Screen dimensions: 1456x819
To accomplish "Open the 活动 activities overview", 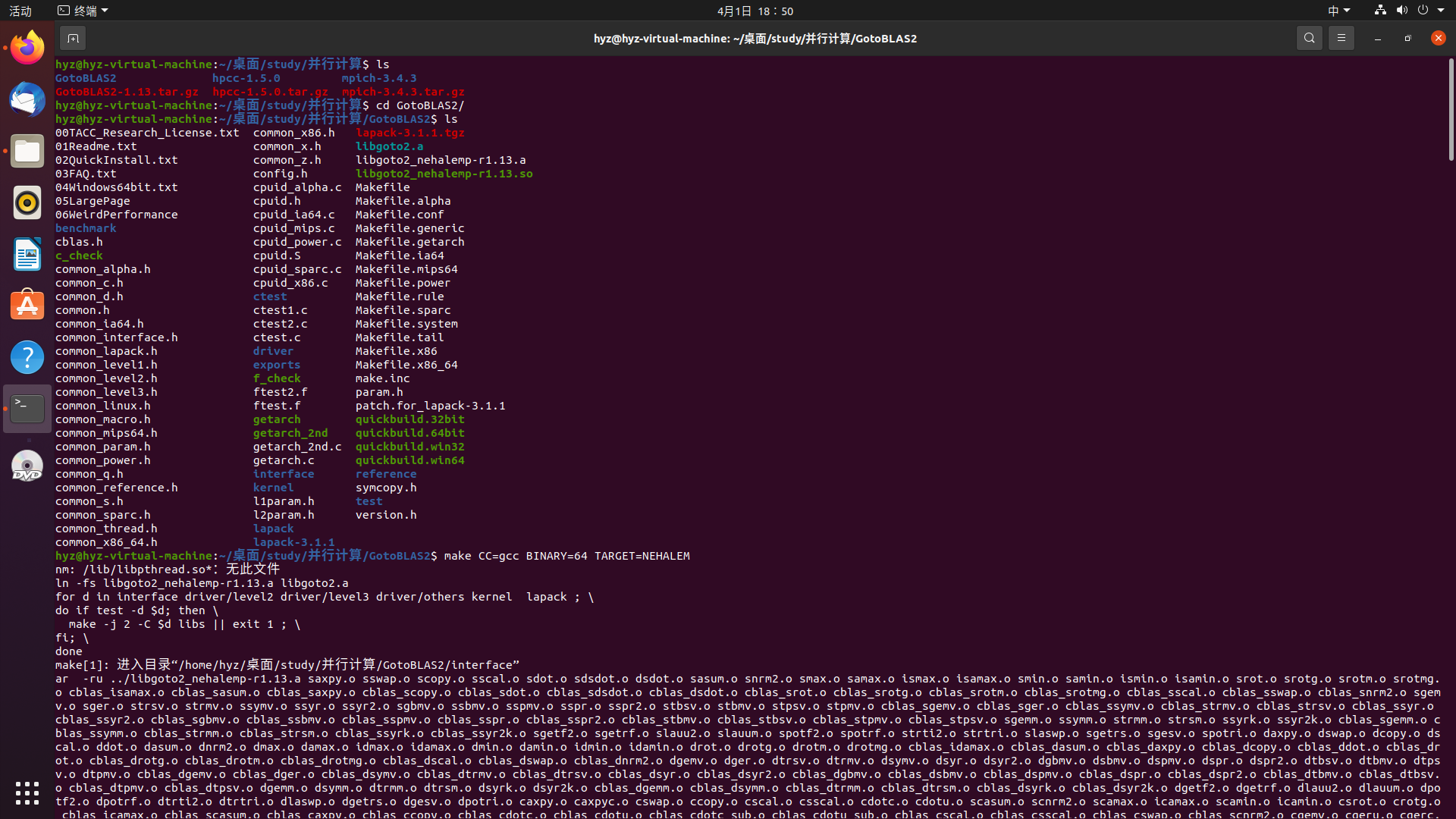I will click(20, 11).
